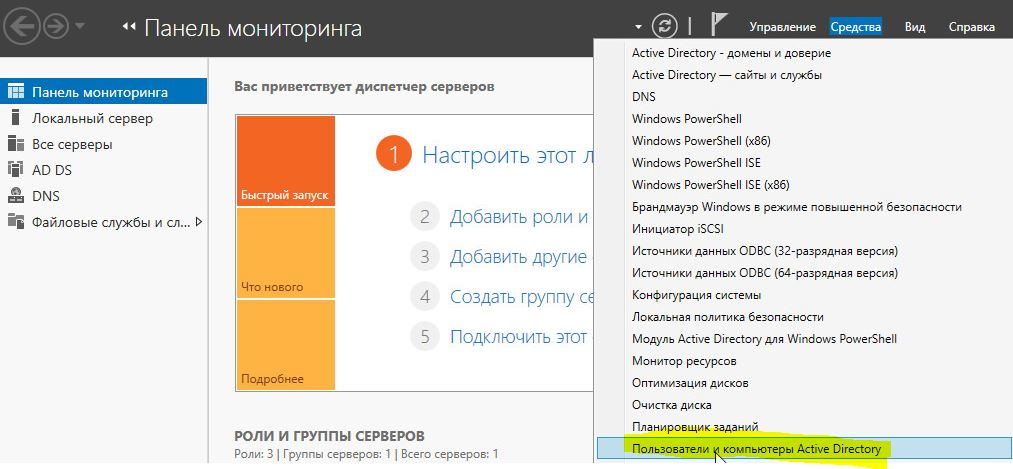Screen dimensions: 1013x469
Task: Open the Вид menu
Action: [915, 27]
